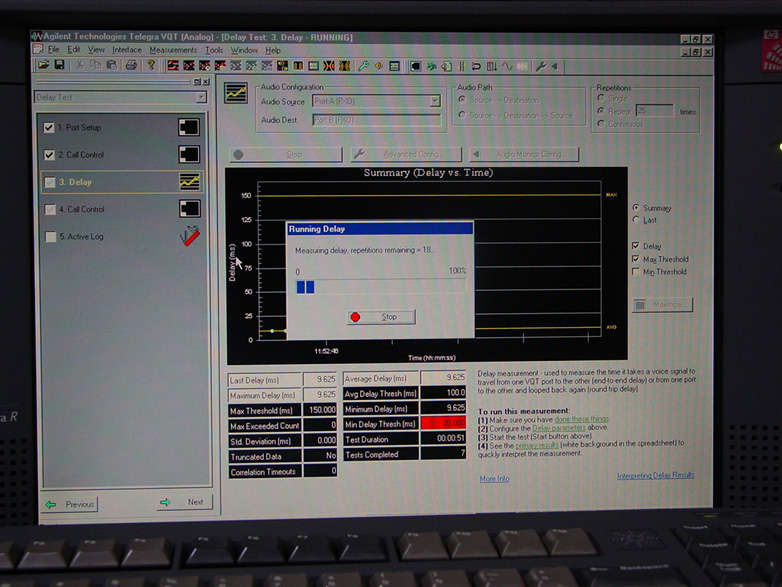The height and width of the screenshot is (587, 782).
Task: Click the Copy toolbar icon
Action: point(95,65)
